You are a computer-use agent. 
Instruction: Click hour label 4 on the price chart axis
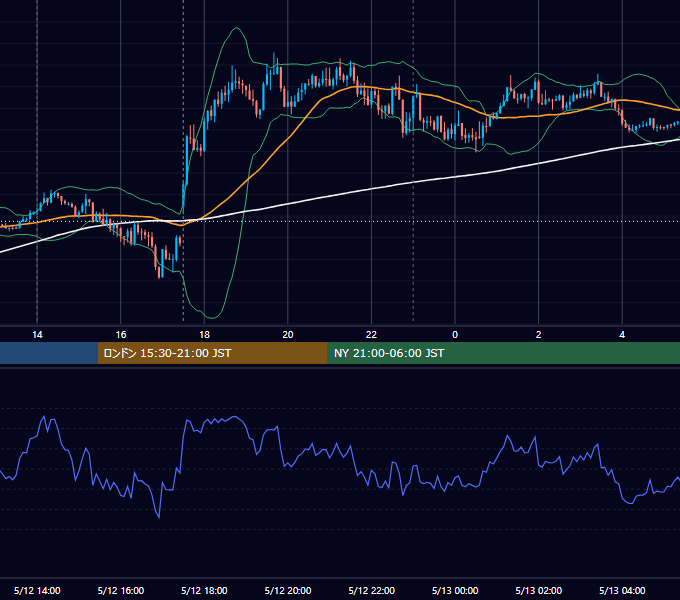coord(622,335)
